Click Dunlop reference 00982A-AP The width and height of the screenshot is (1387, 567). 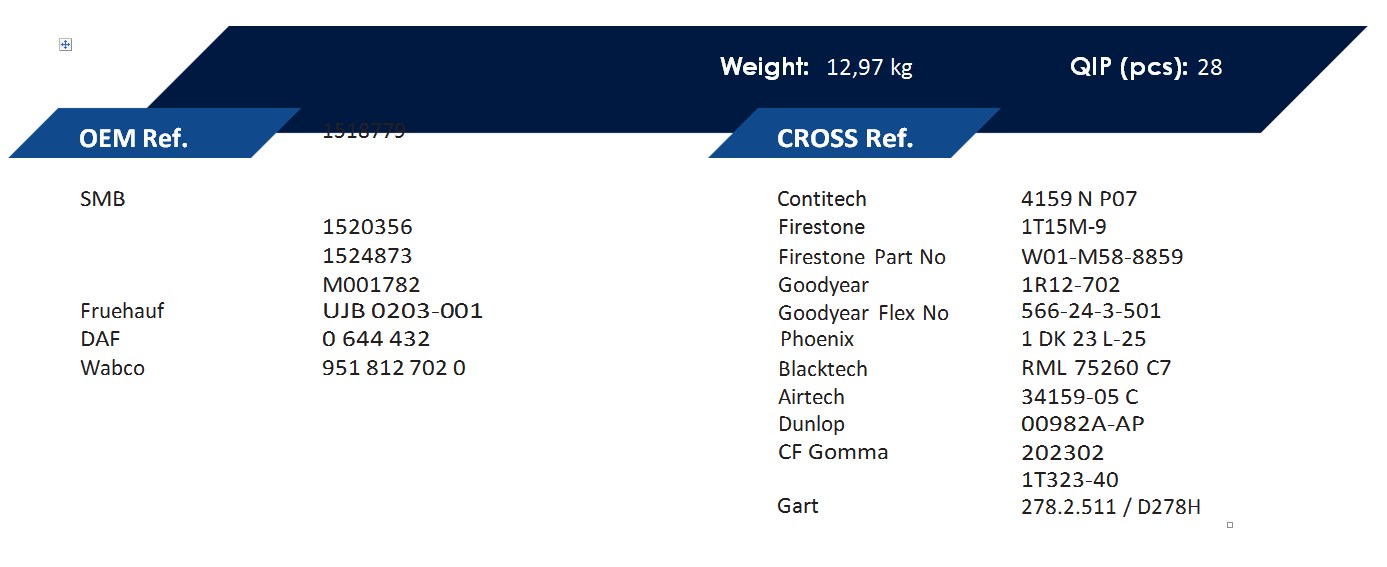point(1083,424)
